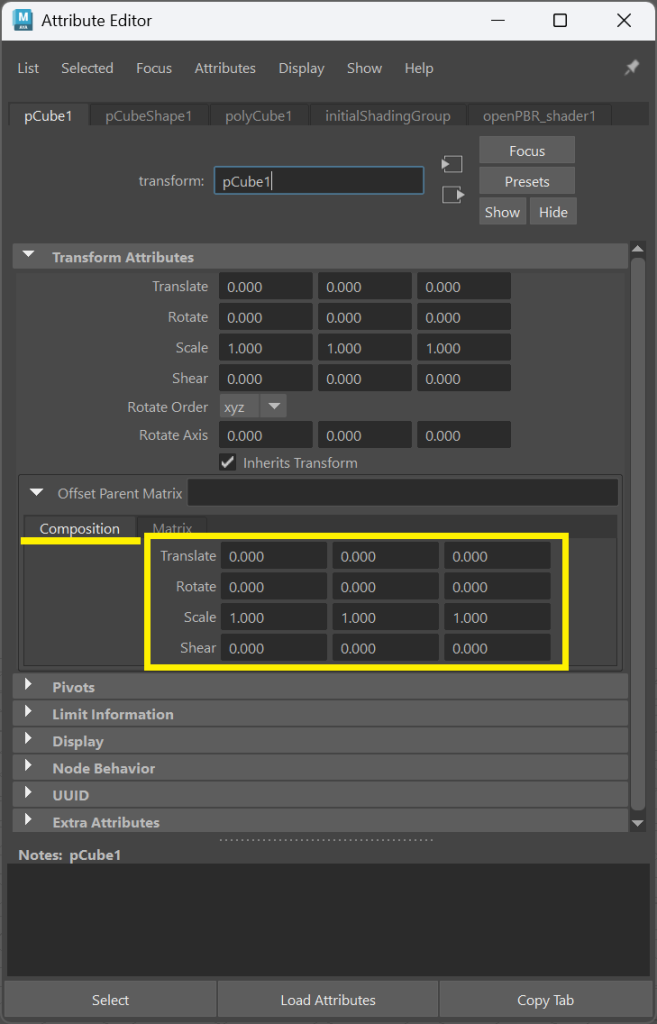This screenshot has width=657, height=1024.
Task: Click the scroll down arrow of scrollbar
Action: (638, 822)
